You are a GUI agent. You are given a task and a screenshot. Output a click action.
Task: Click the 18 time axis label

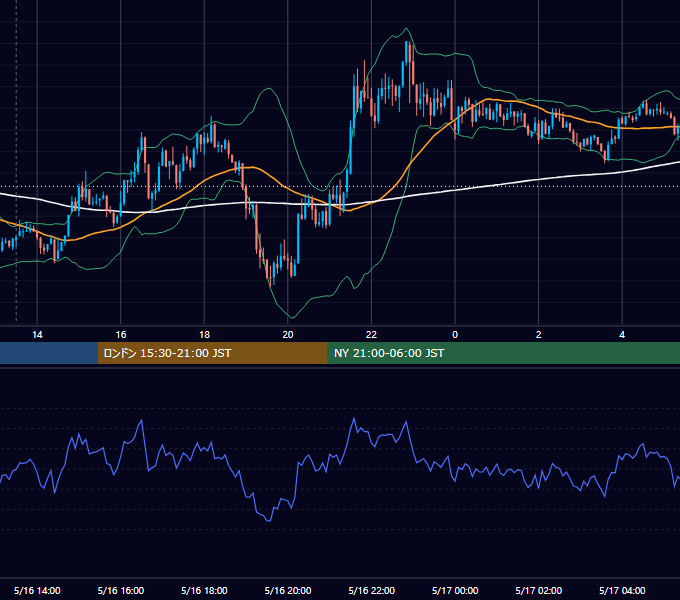tap(204, 335)
